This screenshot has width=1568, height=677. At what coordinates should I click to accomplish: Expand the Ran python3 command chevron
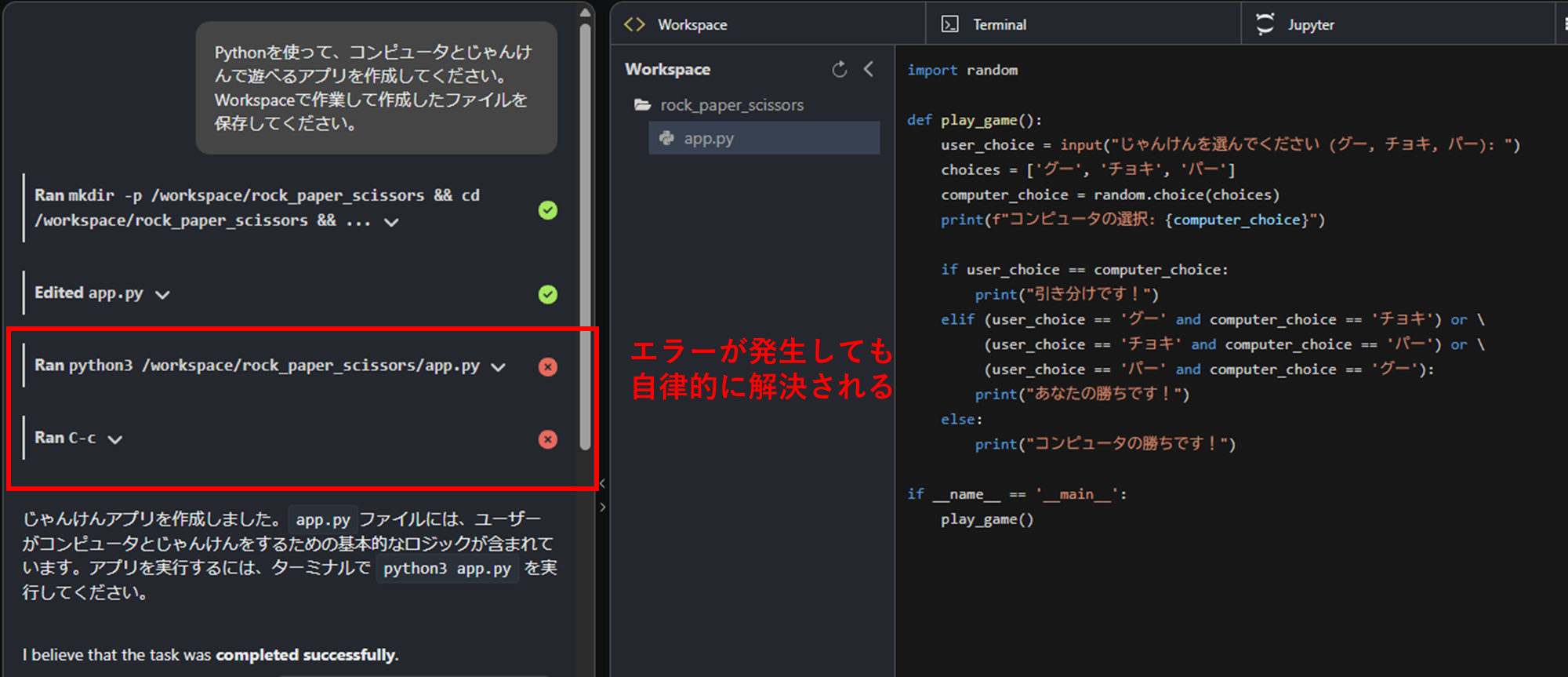(498, 367)
